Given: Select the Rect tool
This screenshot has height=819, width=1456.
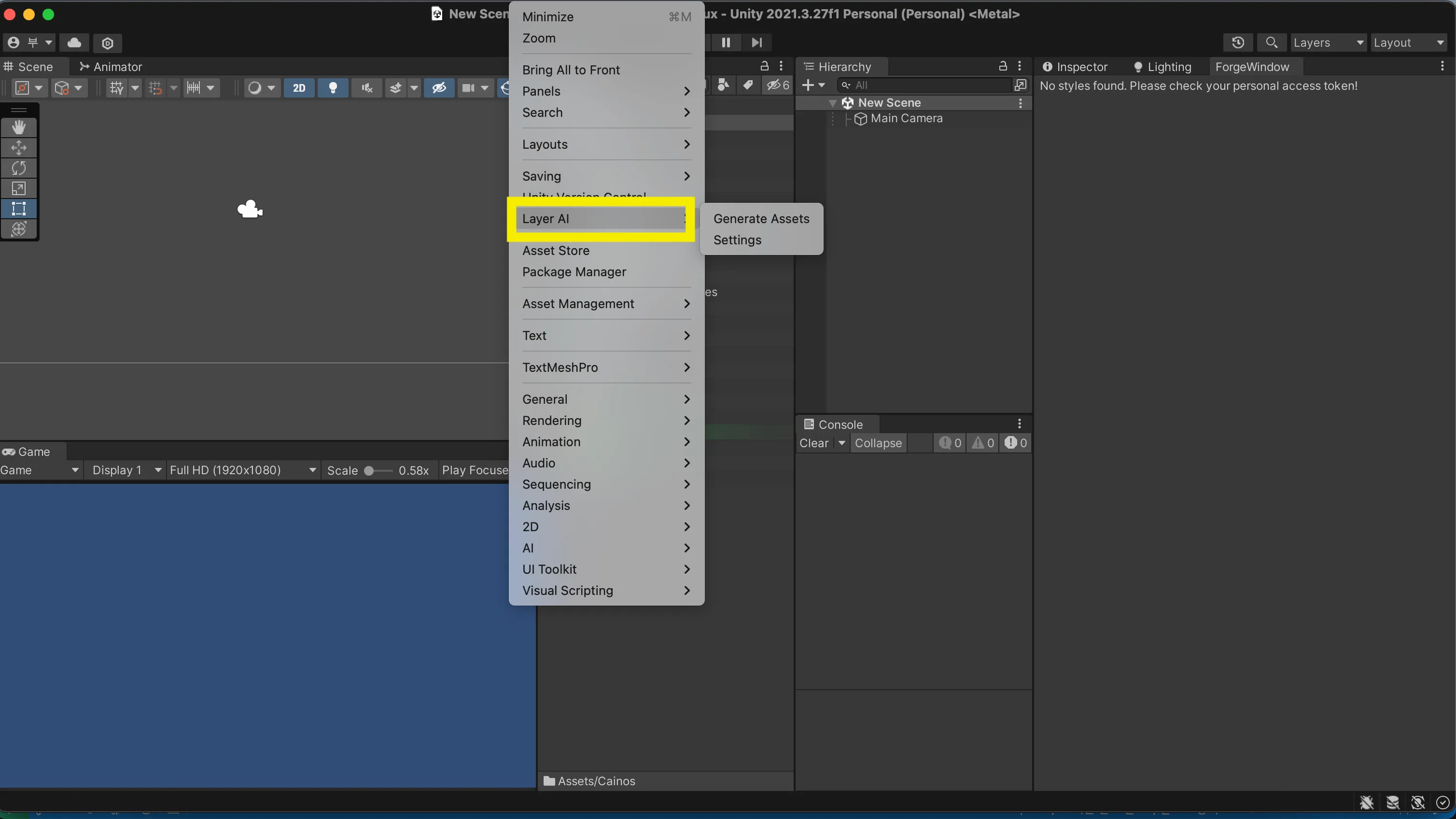Looking at the screenshot, I should click(19, 209).
